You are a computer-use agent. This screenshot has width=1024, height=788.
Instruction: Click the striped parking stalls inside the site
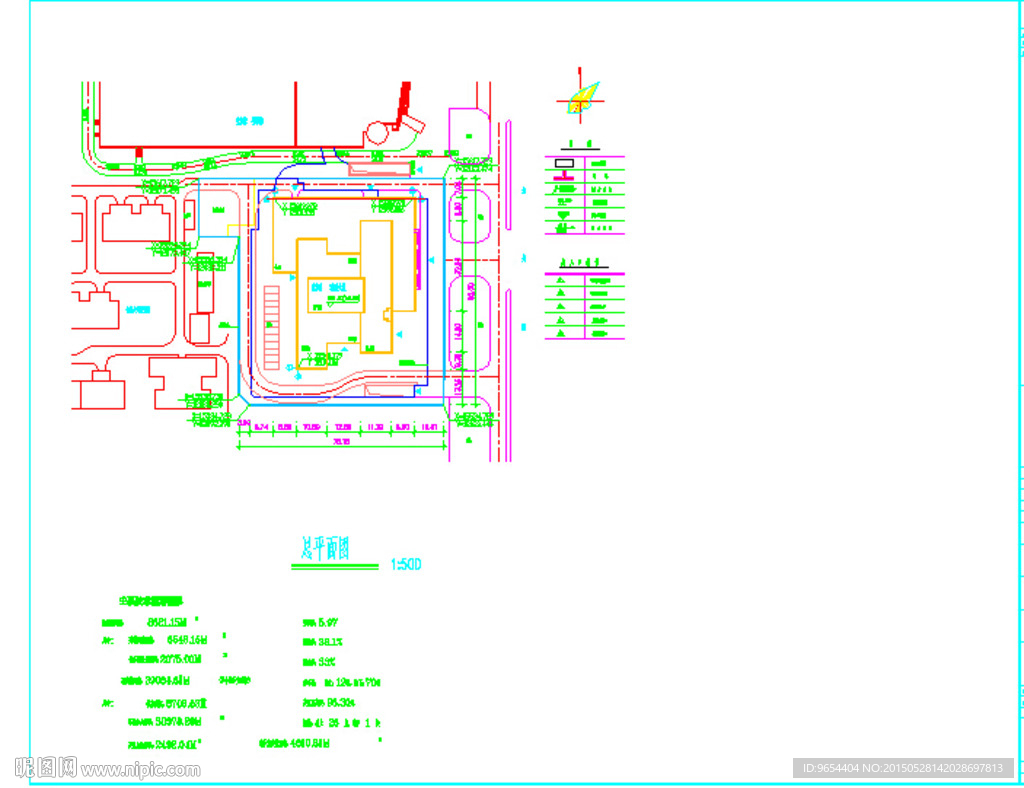pos(271,328)
